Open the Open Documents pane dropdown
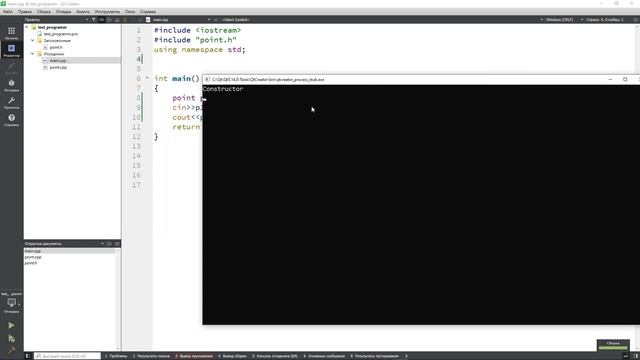This screenshot has width=640, height=360. (102, 244)
